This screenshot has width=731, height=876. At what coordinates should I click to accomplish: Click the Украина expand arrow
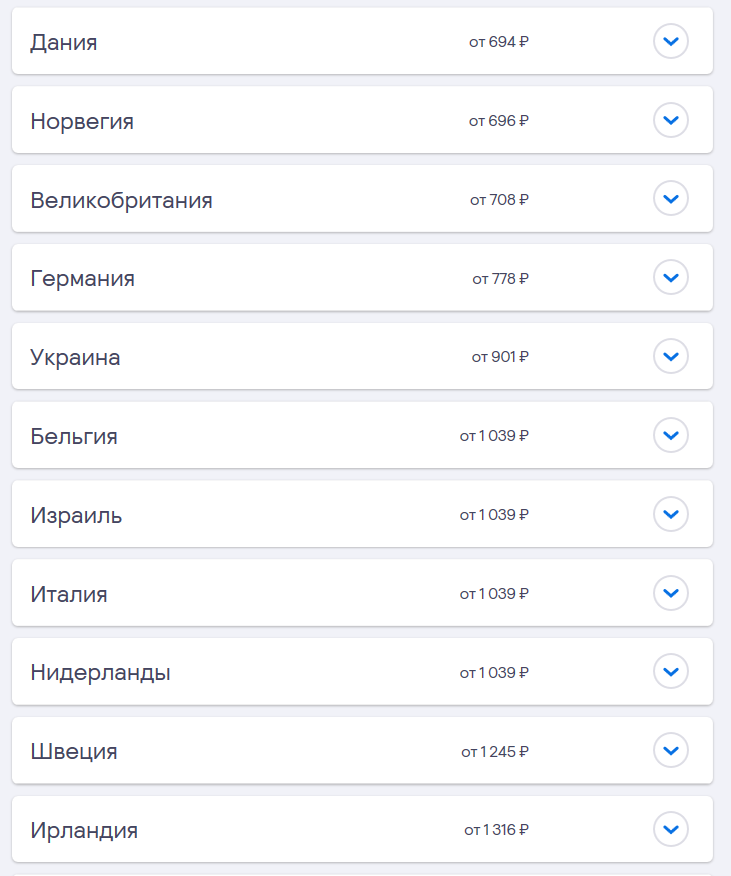pos(670,356)
